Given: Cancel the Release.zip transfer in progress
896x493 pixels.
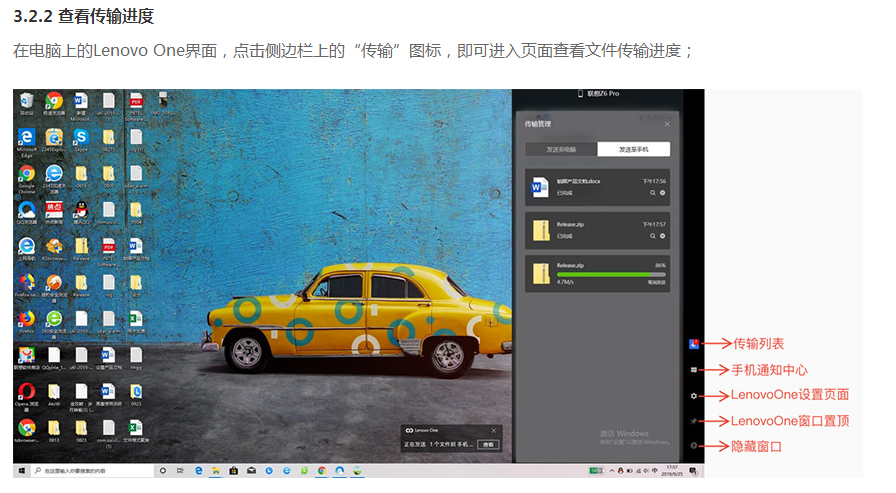Looking at the screenshot, I should (657, 283).
